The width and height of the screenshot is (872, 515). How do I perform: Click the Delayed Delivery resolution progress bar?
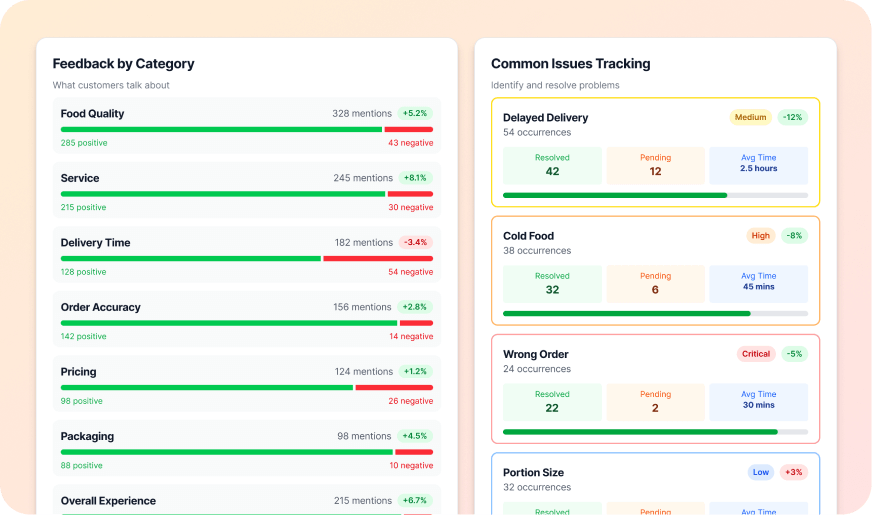point(655,195)
